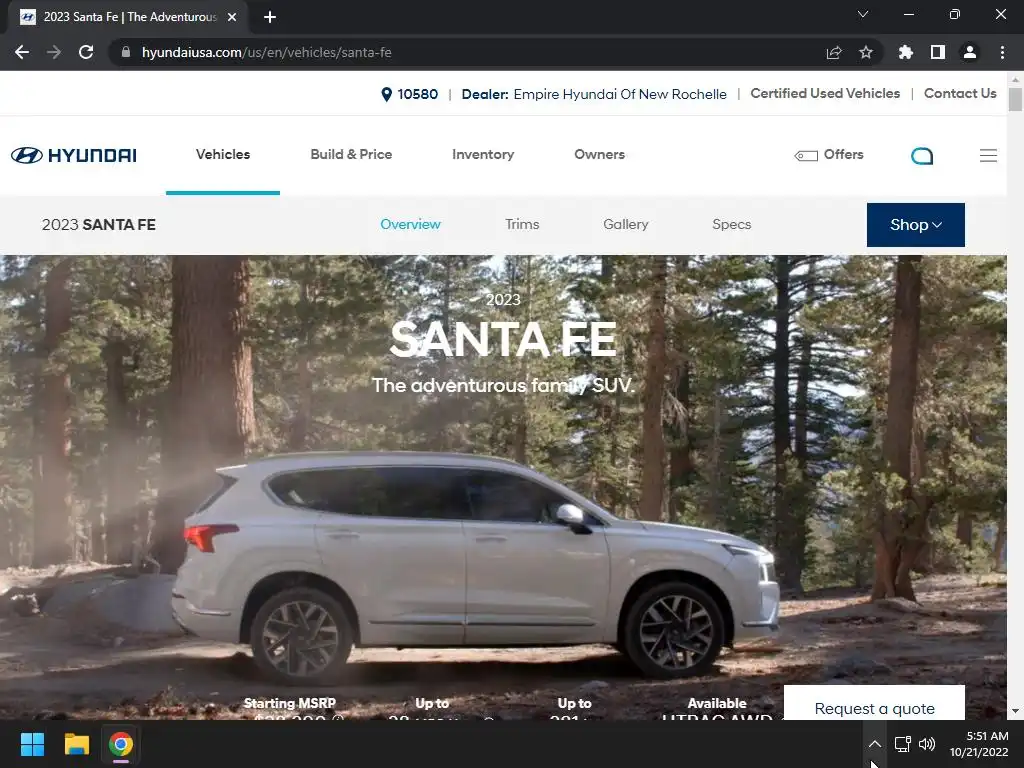Open the Windows Start button
Image resolution: width=1024 pixels, height=768 pixels.
[x=32, y=744]
